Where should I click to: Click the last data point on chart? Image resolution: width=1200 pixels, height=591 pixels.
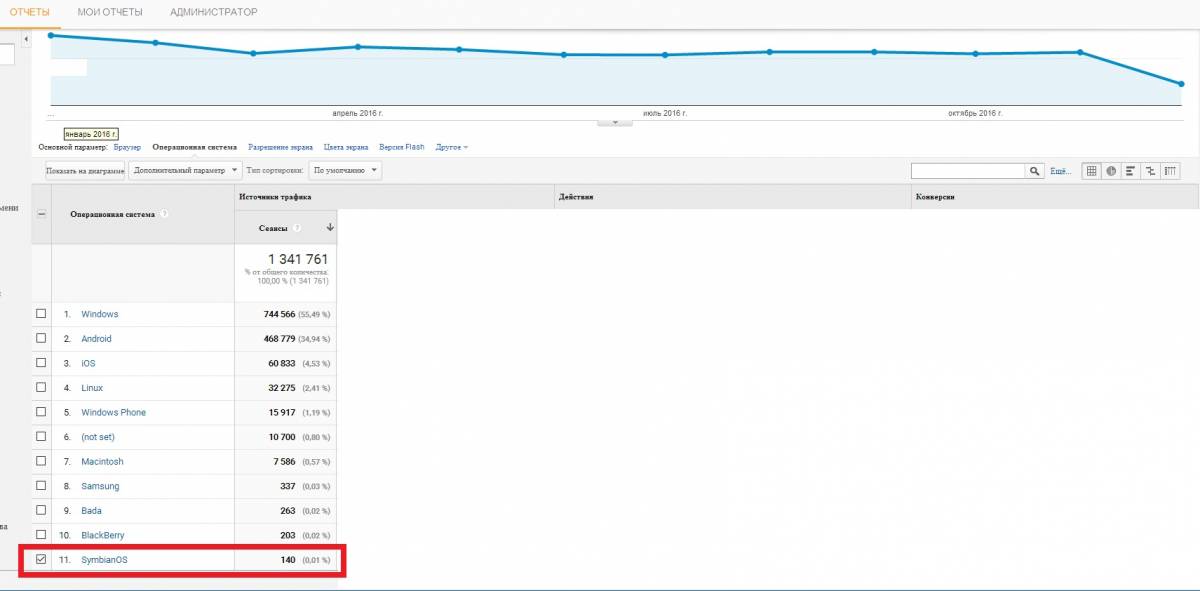point(1181,84)
